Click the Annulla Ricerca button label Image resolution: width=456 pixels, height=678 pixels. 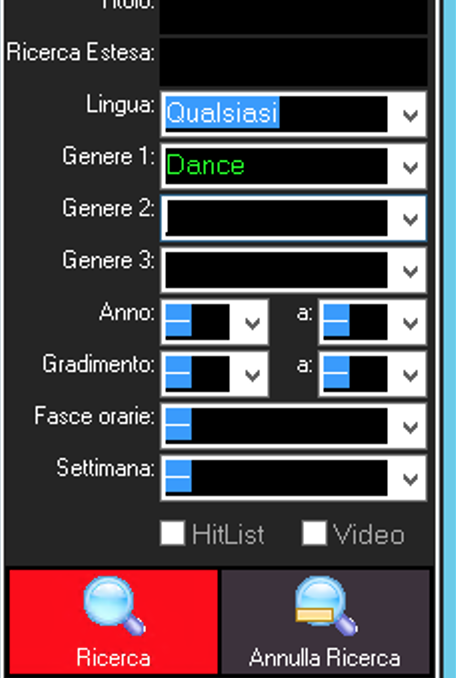pyautogui.click(x=325, y=658)
